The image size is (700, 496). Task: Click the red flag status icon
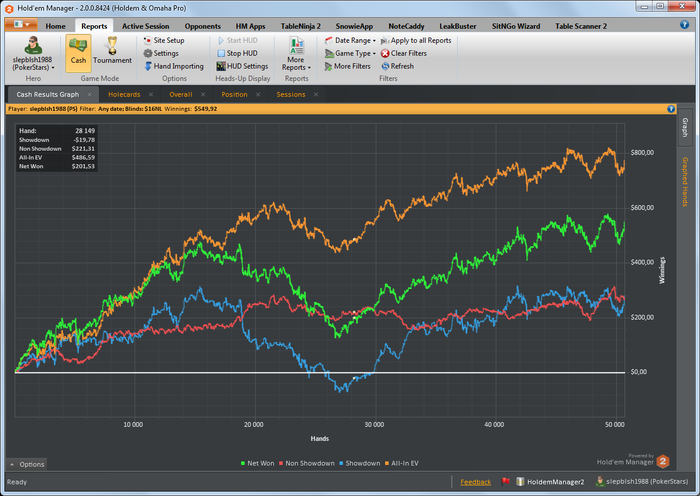point(505,482)
